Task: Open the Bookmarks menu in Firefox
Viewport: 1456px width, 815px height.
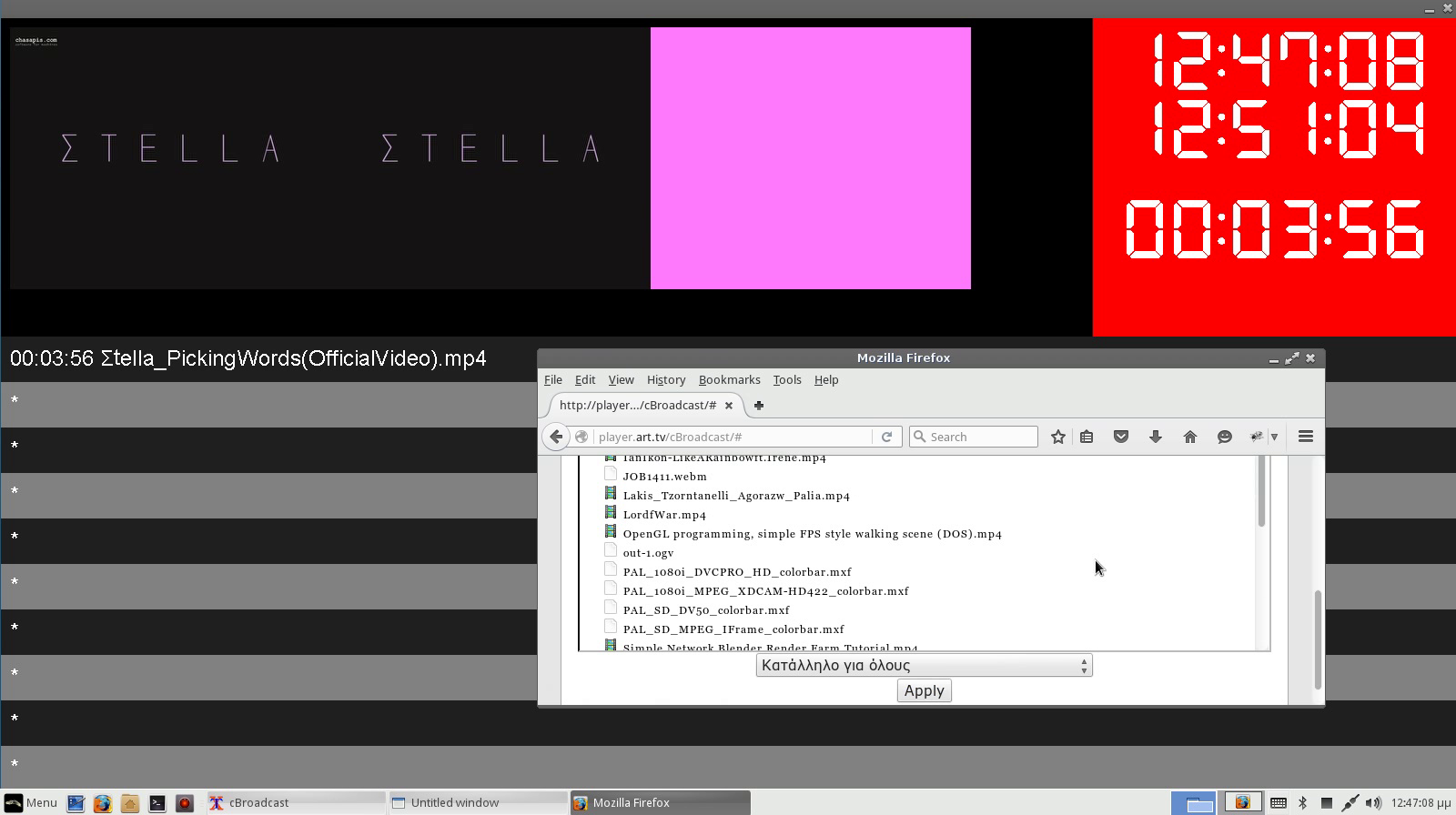Action: [x=729, y=380]
